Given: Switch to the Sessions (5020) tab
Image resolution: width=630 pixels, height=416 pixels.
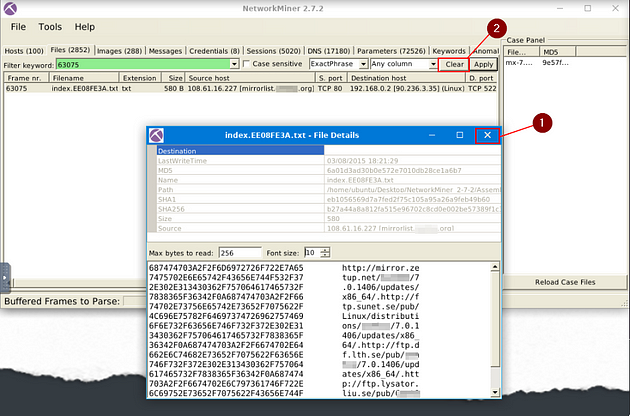Looking at the screenshot, I should [273, 51].
